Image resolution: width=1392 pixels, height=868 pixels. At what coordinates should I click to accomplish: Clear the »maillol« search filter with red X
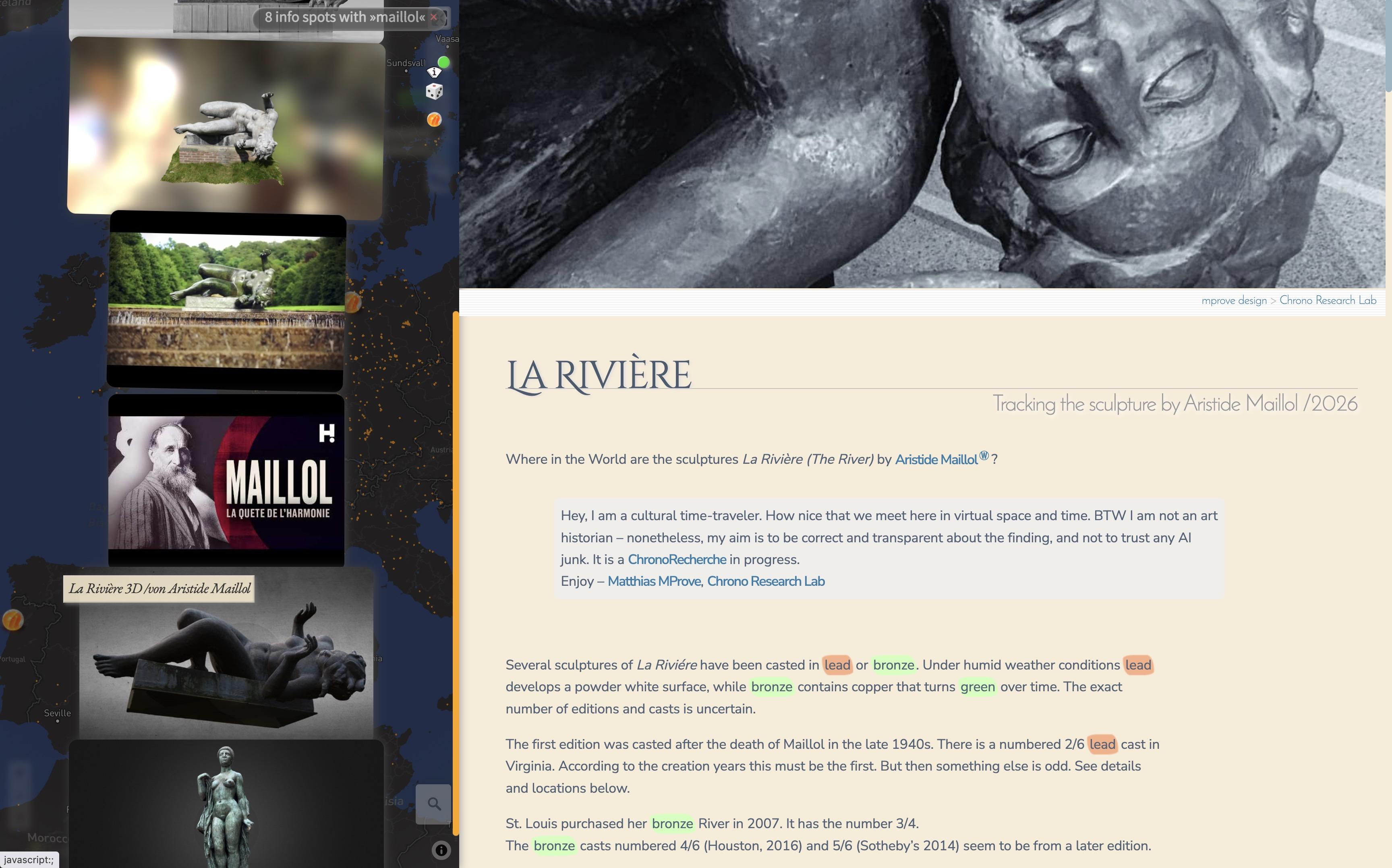433,17
